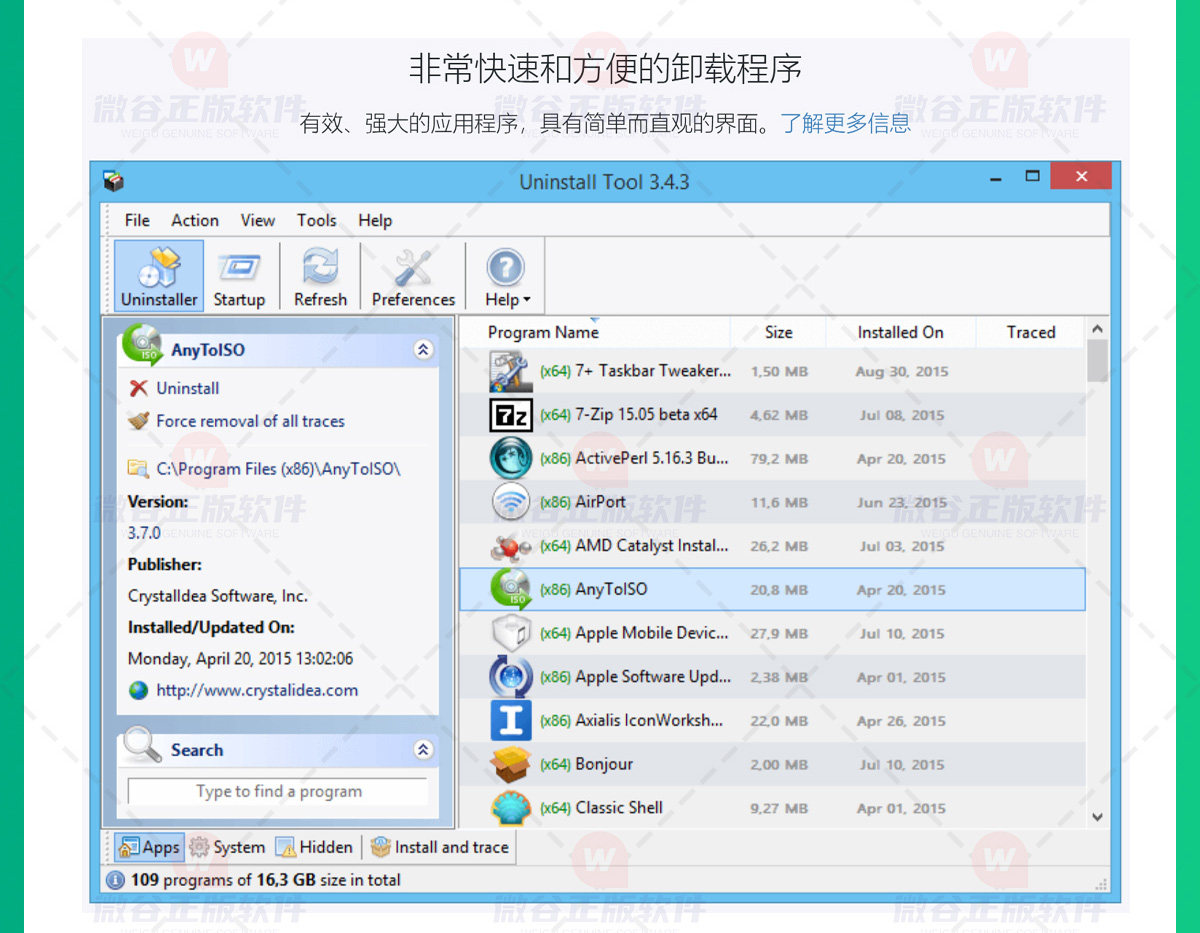Click the Apr 26, 2015 date cell
The image size is (1200, 933).
point(901,721)
